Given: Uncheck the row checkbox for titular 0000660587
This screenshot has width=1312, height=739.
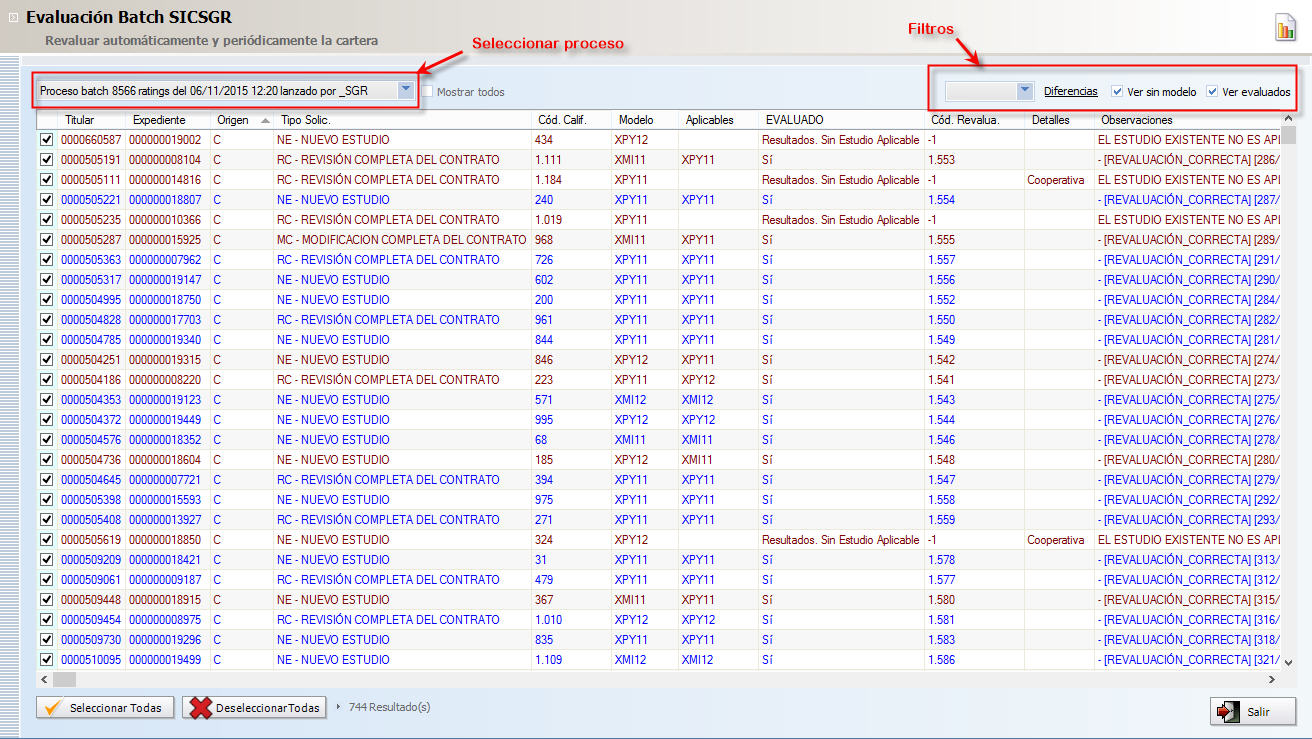Looking at the screenshot, I should [x=46, y=140].
